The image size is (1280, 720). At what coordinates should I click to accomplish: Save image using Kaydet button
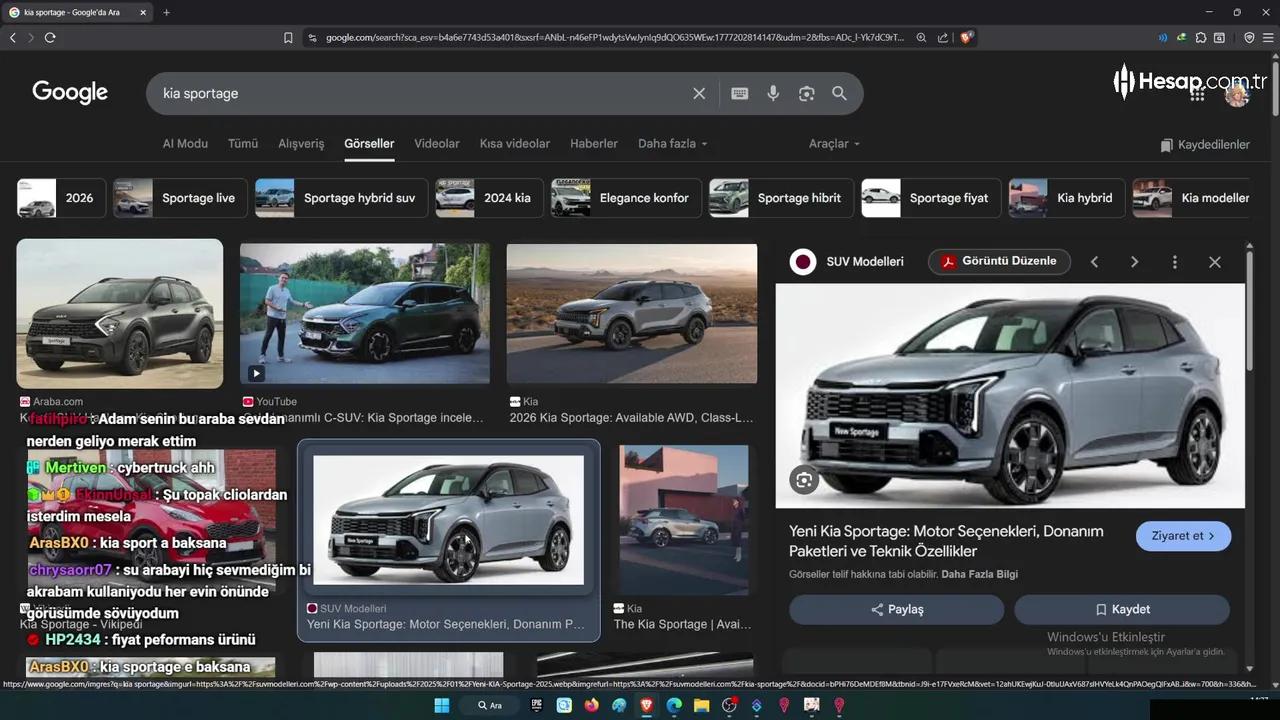1122,609
